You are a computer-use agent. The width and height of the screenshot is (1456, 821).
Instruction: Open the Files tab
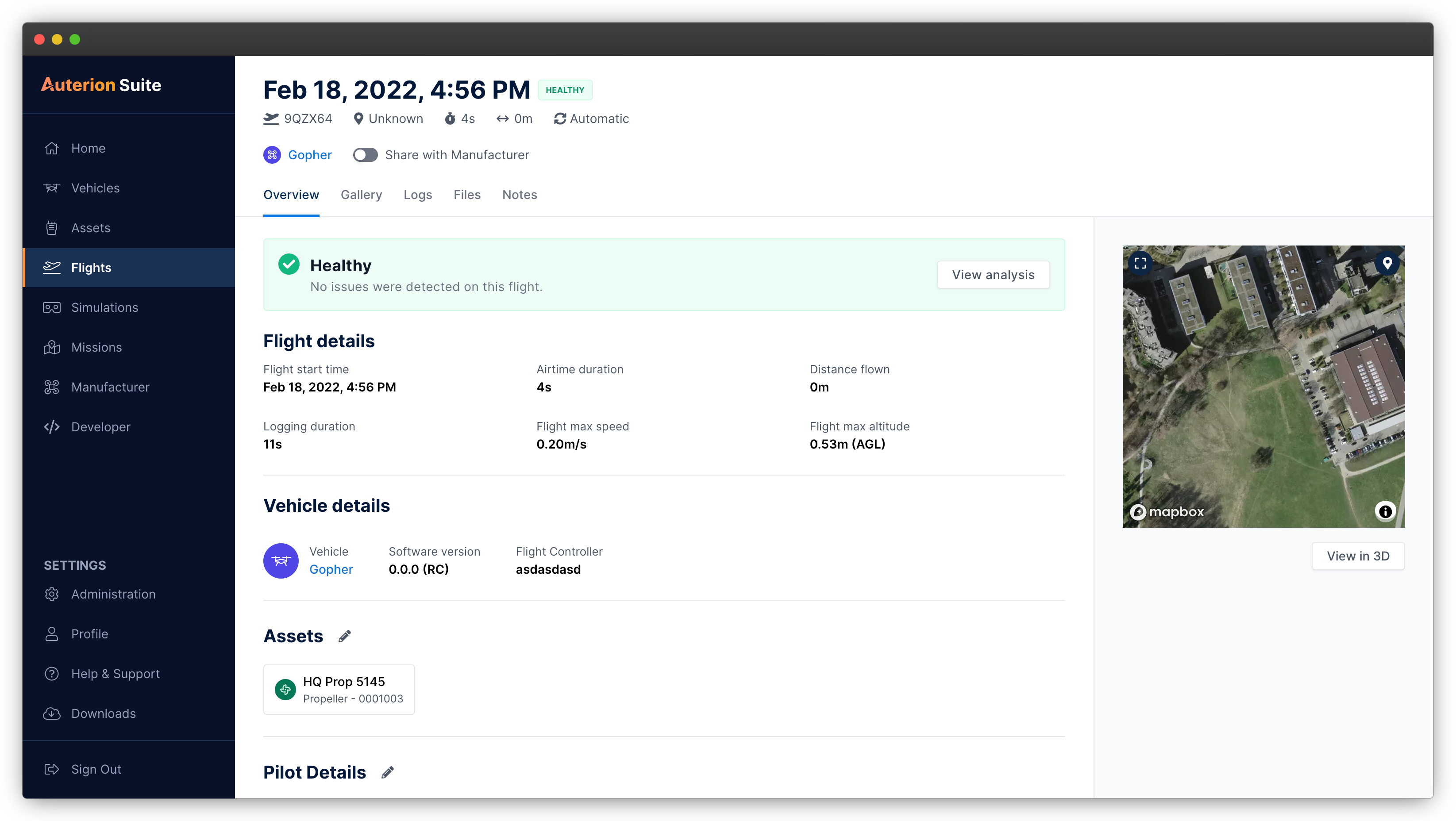coord(467,194)
